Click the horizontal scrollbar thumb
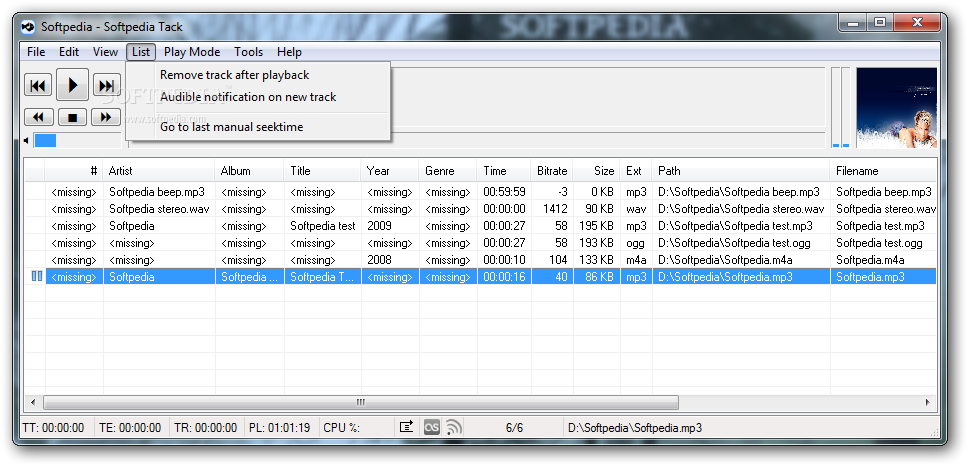 [361, 402]
